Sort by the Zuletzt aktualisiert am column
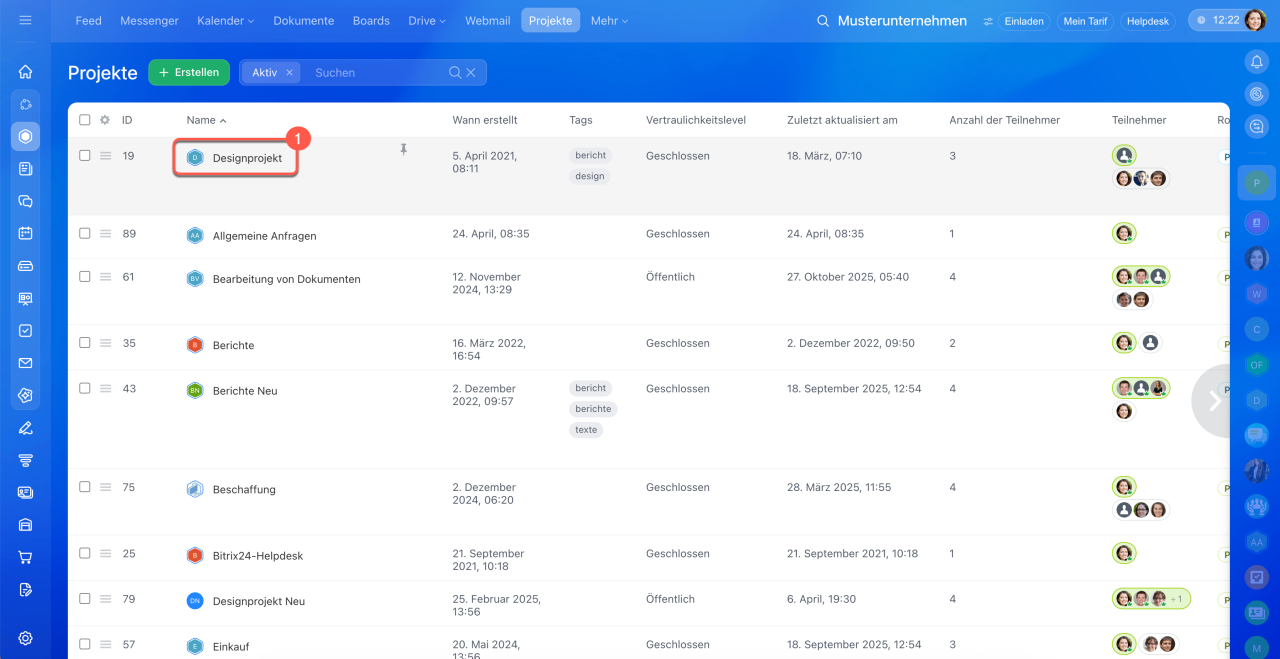Viewport: 1280px width, 659px height. coord(842,120)
